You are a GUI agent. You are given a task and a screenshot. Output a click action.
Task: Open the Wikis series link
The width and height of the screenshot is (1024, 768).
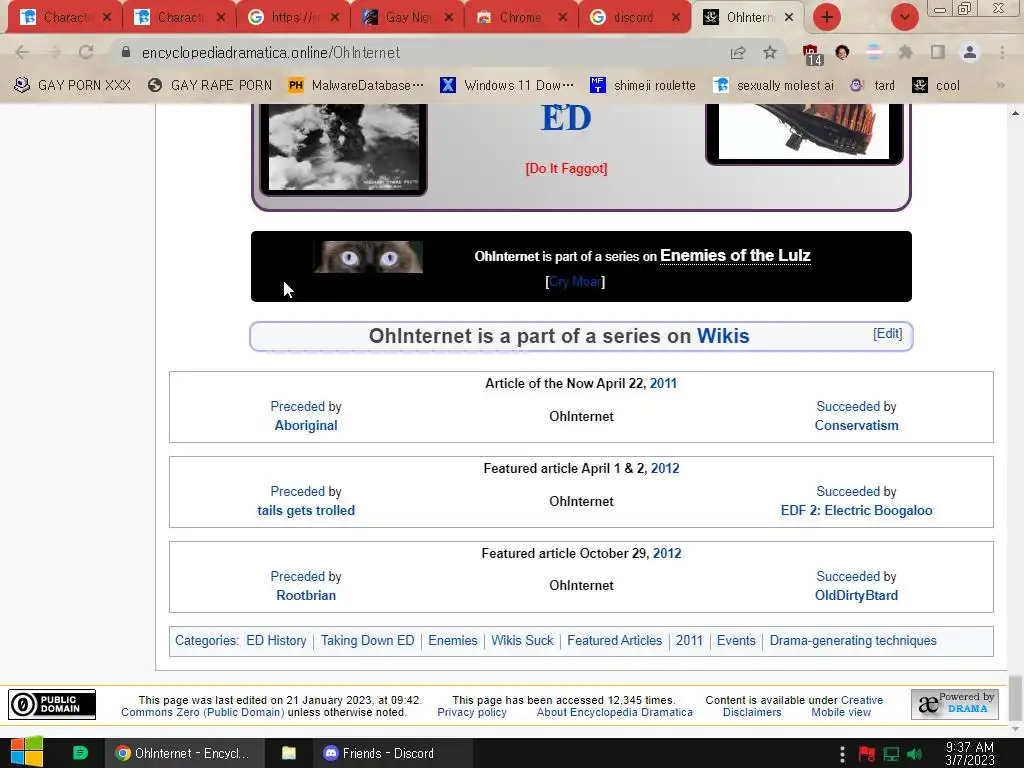pyautogui.click(x=723, y=336)
